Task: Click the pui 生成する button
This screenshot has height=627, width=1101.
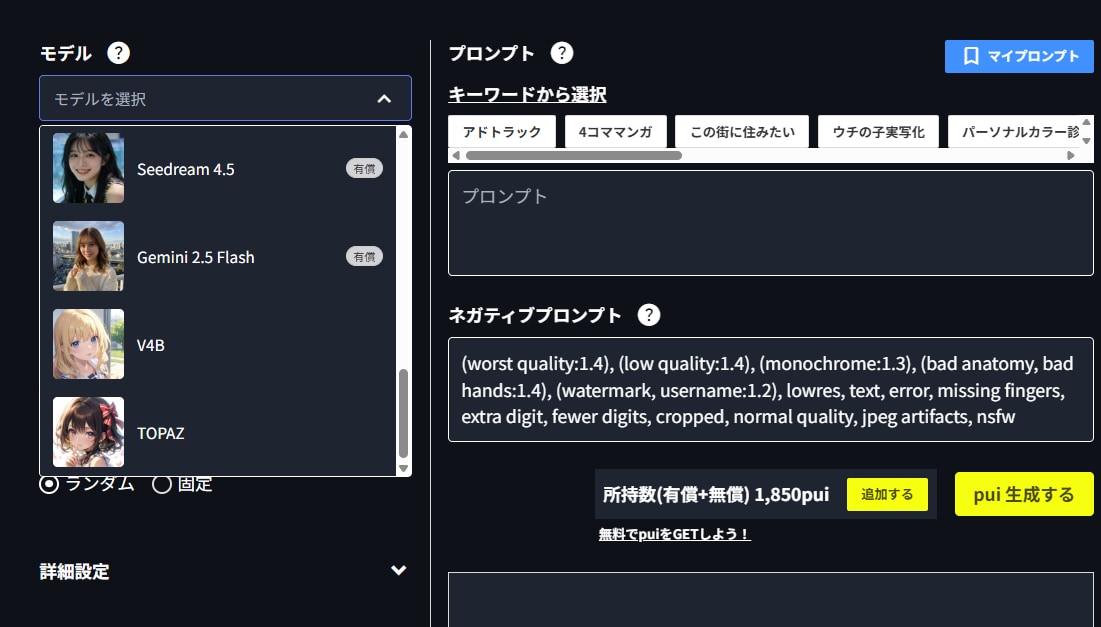Action: [x=1024, y=494]
